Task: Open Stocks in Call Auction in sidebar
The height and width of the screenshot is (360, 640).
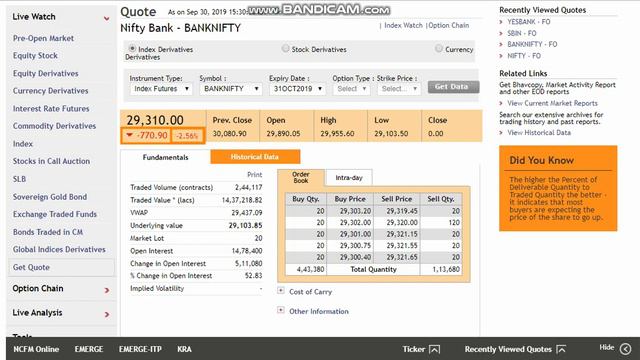Action: click(51, 161)
